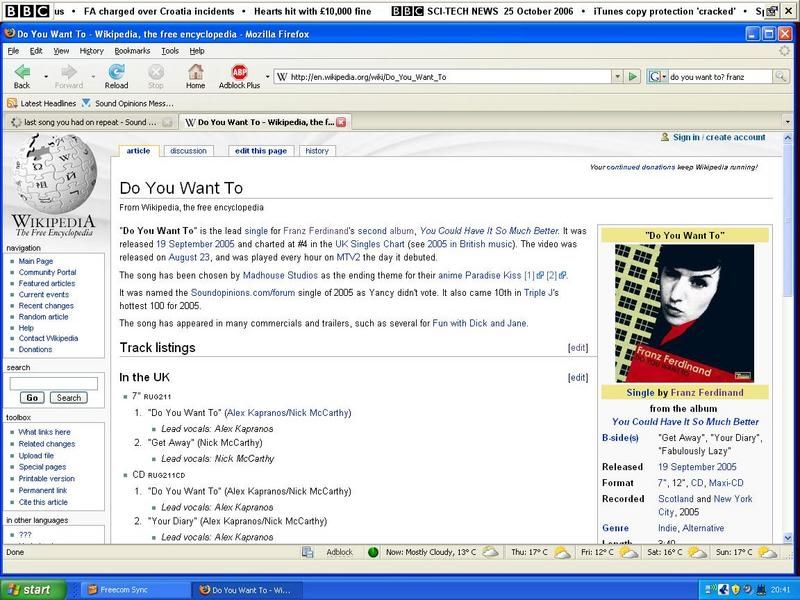This screenshot has width=800, height=600.
Task: Click the Wikipedia globe logo
Action: [x=55, y=174]
